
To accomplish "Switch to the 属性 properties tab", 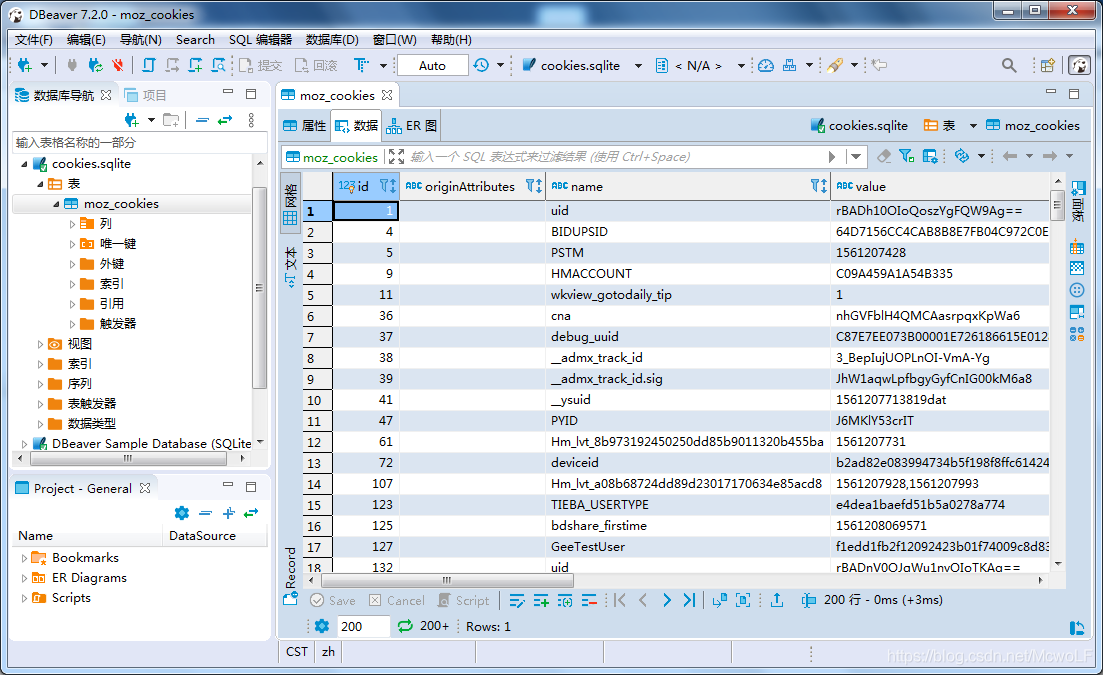I will pos(305,126).
